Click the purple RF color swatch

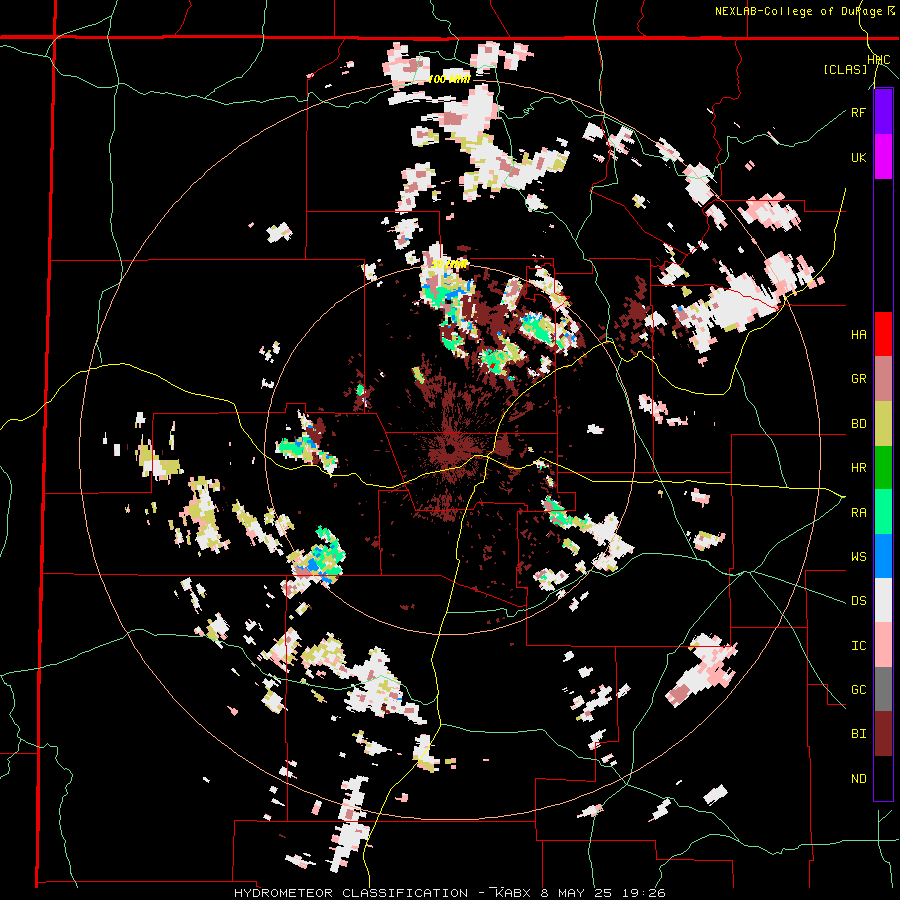883,112
